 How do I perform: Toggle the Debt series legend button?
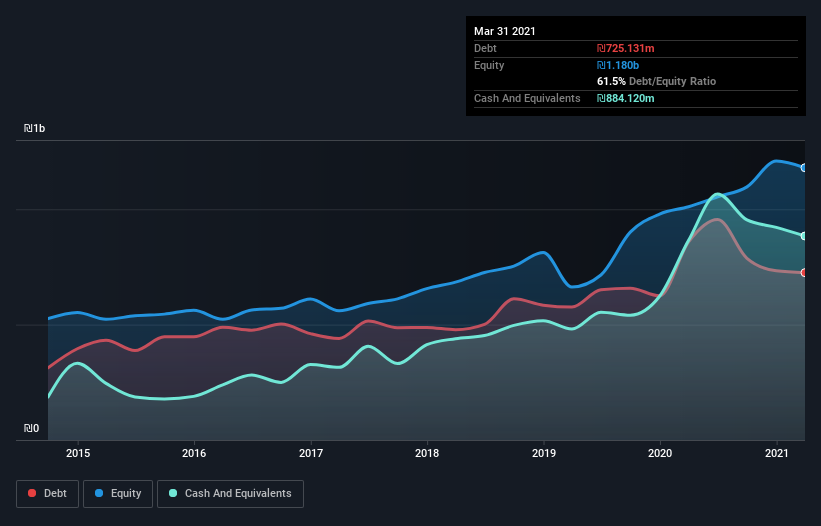coord(47,494)
